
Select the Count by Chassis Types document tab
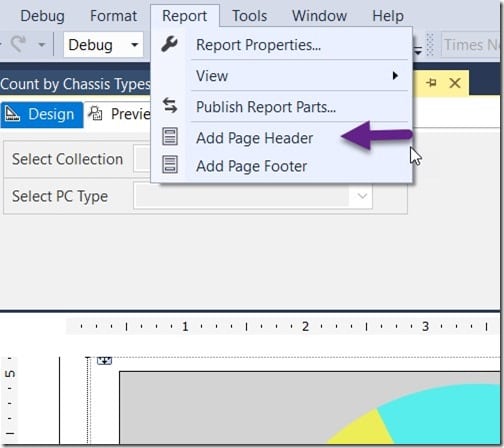[x=75, y=84]
